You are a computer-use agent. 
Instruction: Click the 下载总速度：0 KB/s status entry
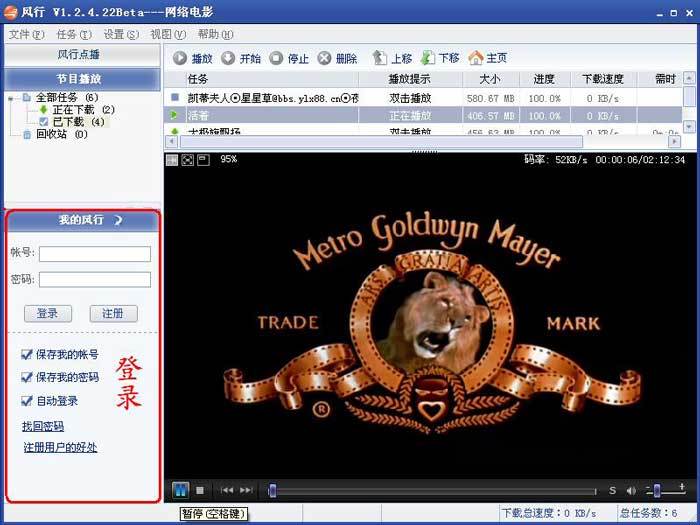click(x=549, y=513)
